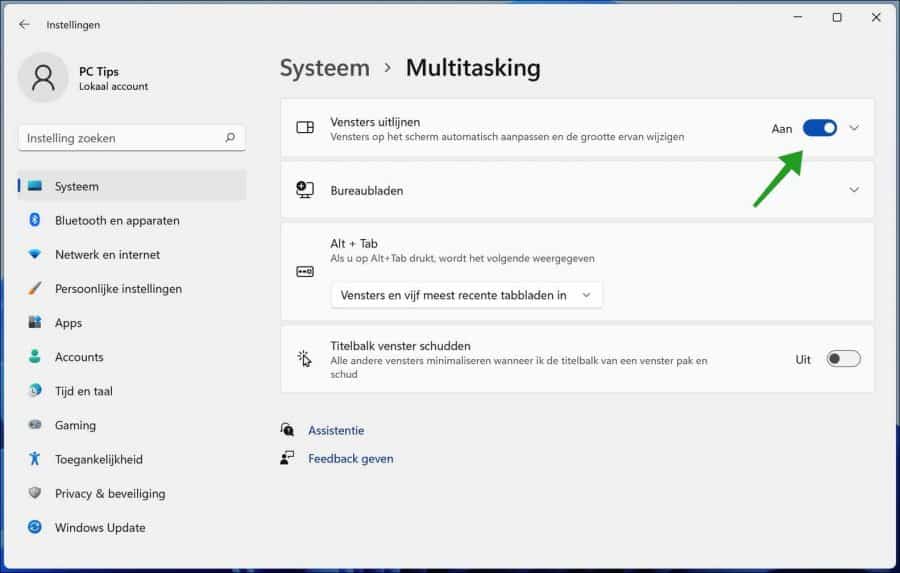Click the Titelbalk venster schudden cursor icon

pyautogui.click(x=304, y=359)
